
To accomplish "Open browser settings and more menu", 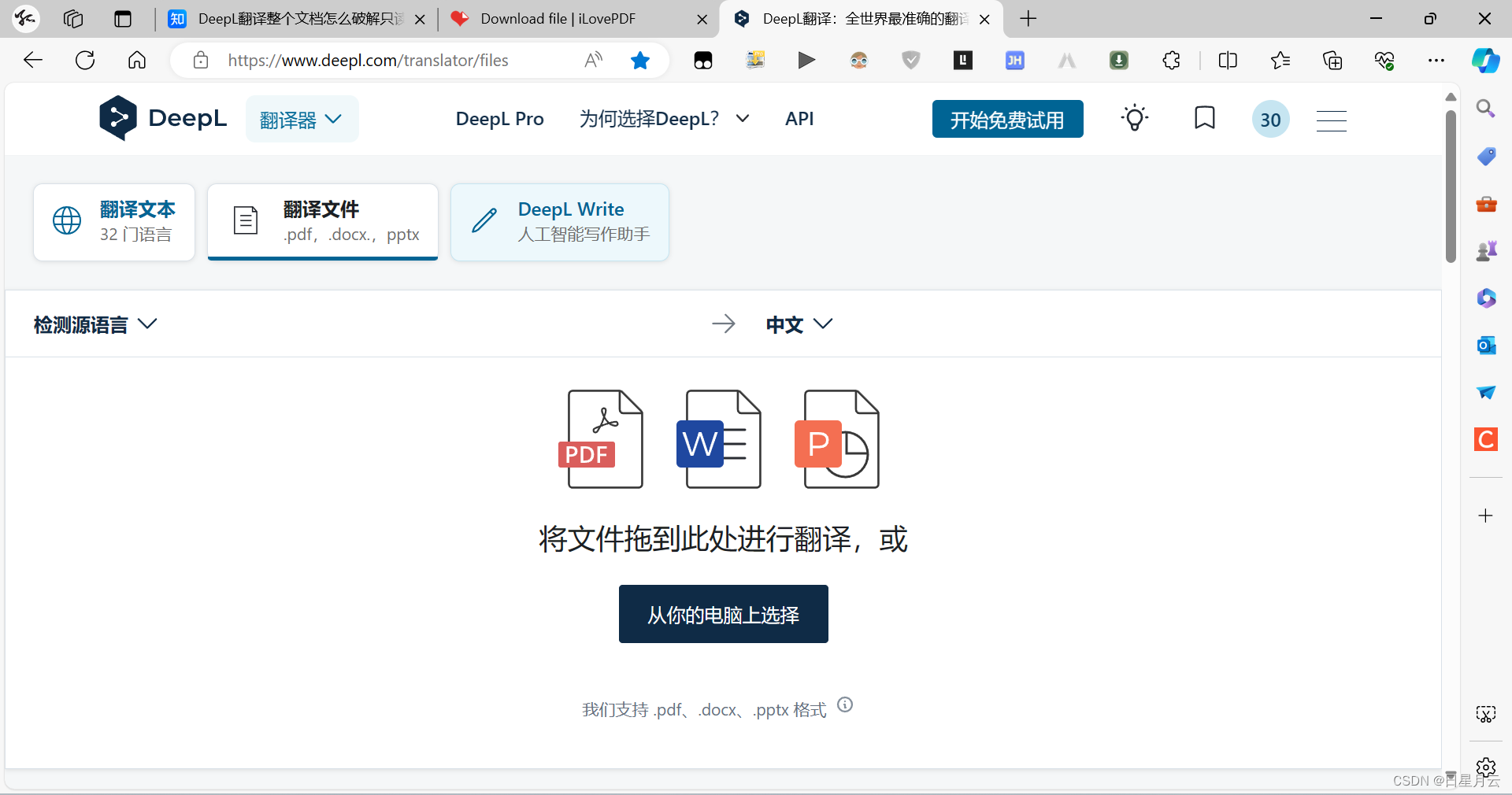I will pos(1436,60).
